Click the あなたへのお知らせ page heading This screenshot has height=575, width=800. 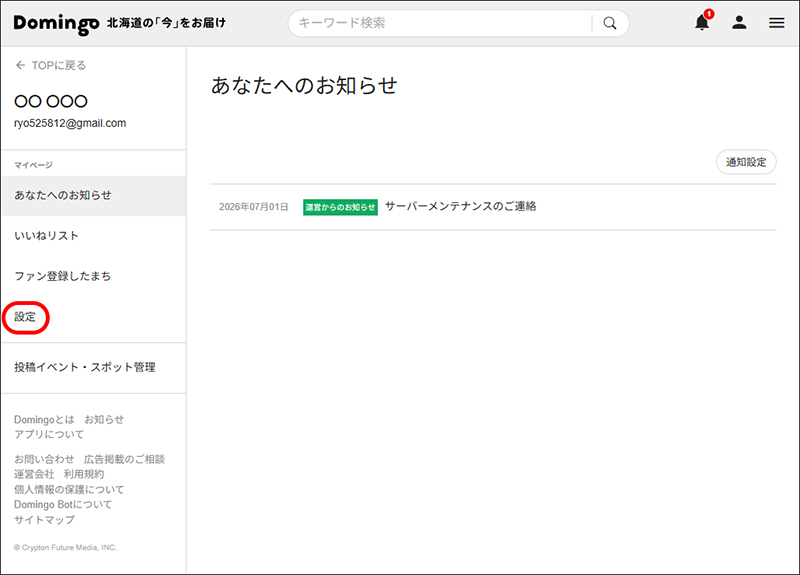click(304, 85)
